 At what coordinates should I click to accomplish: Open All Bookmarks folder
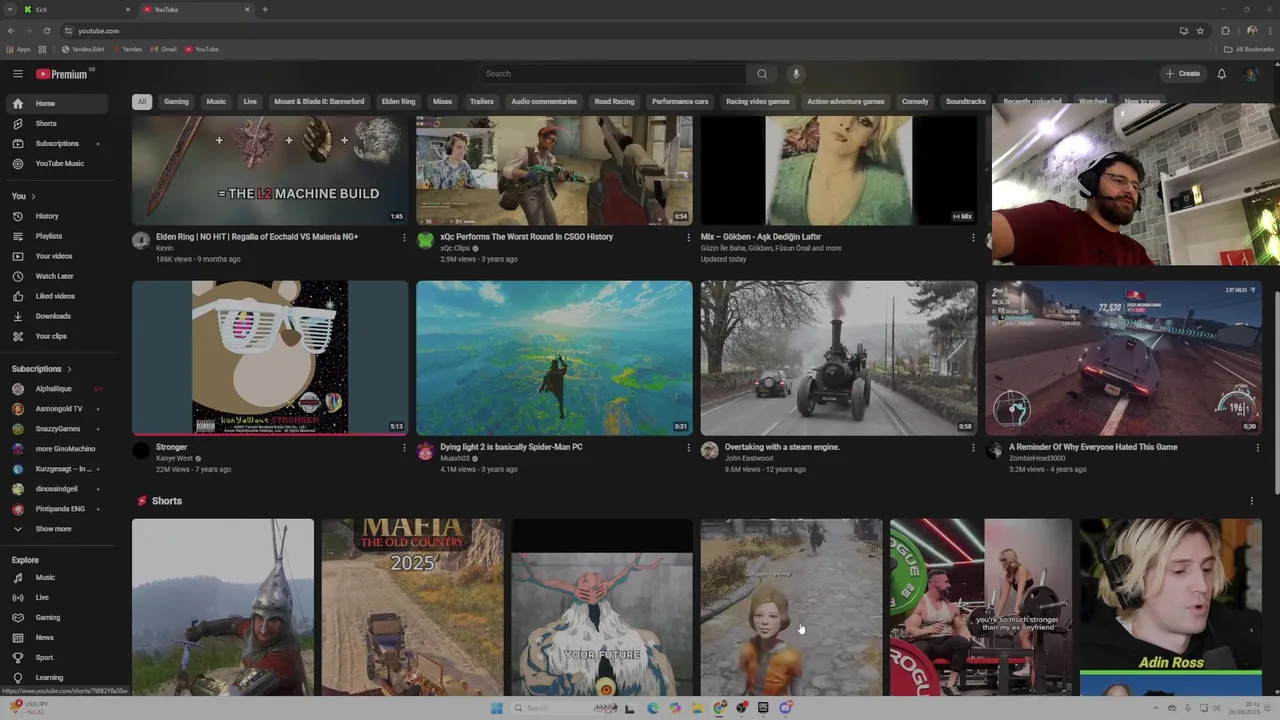tap(1249, 49)
